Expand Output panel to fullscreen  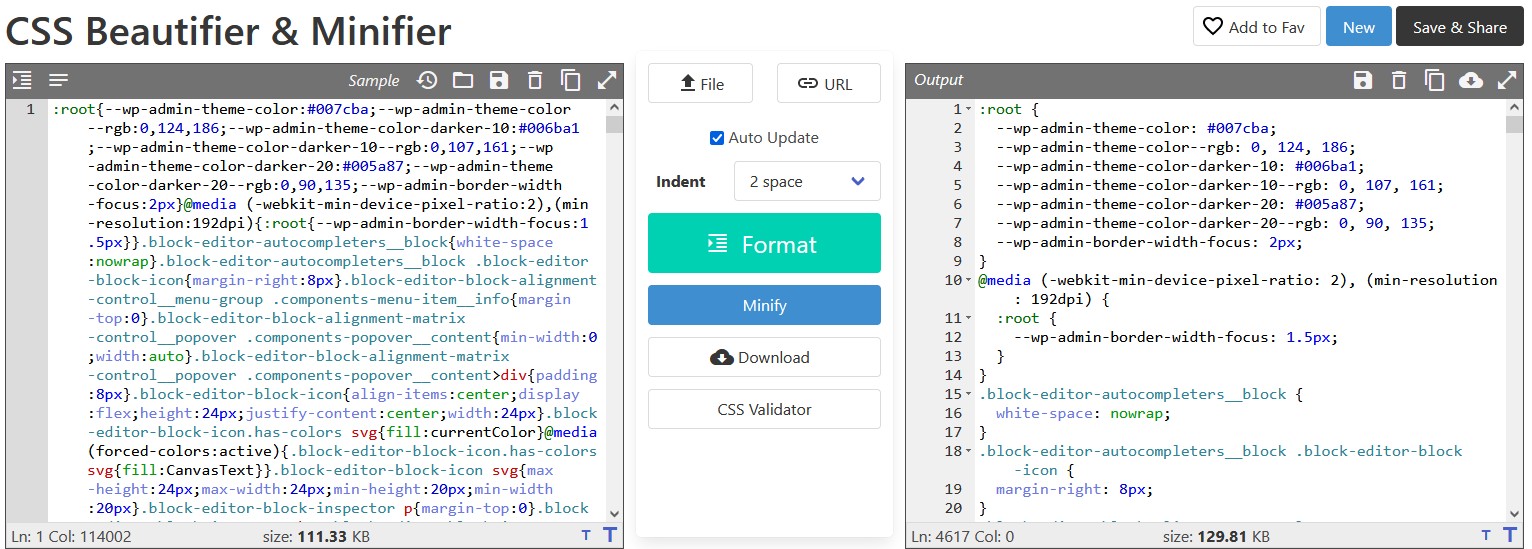1507,80
